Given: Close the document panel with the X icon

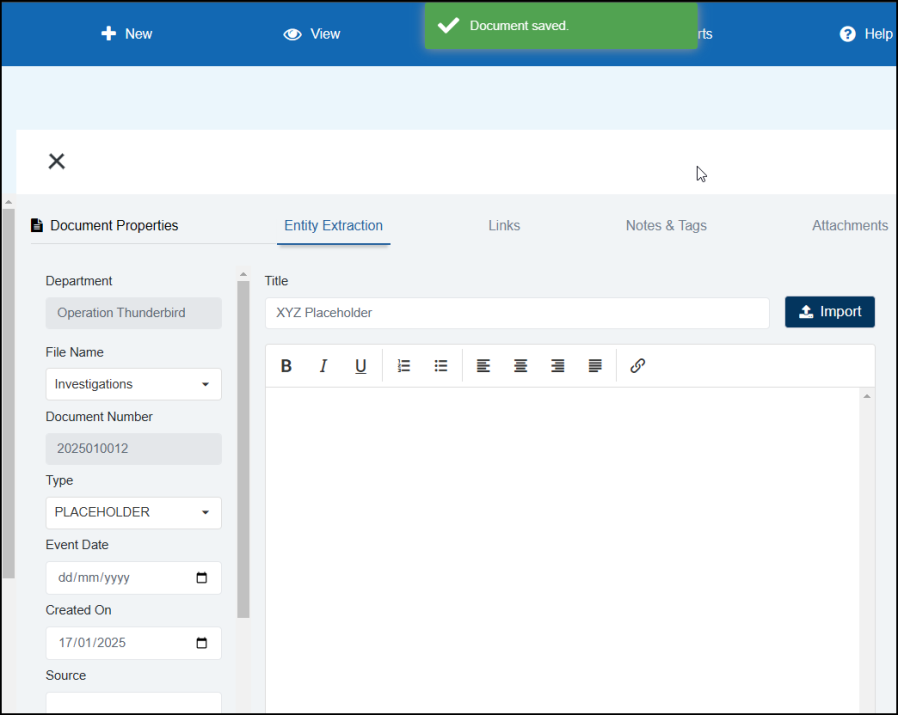Looking at the screenshot, I should click(x=56, y=161).
